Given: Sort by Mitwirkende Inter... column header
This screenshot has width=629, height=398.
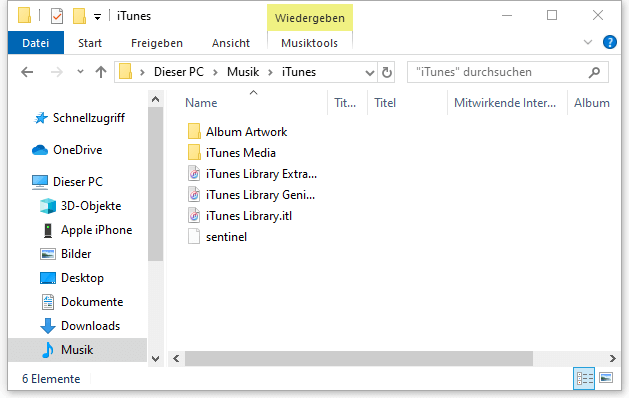Looking at the screenshot, I should [505, 103].
